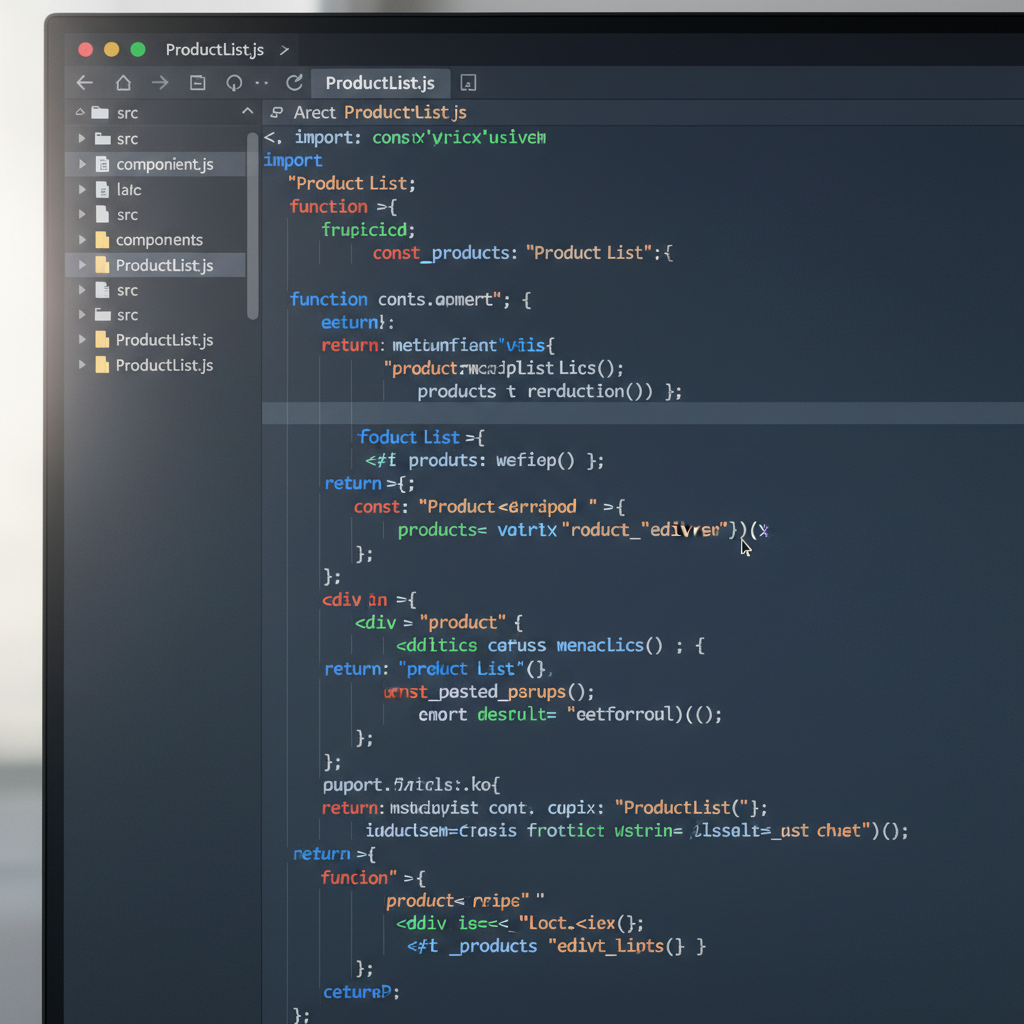Click the orange ProductList.js breadcrumb link
The width and height of the screenshot is (1024, 1024).
[405, 113]
